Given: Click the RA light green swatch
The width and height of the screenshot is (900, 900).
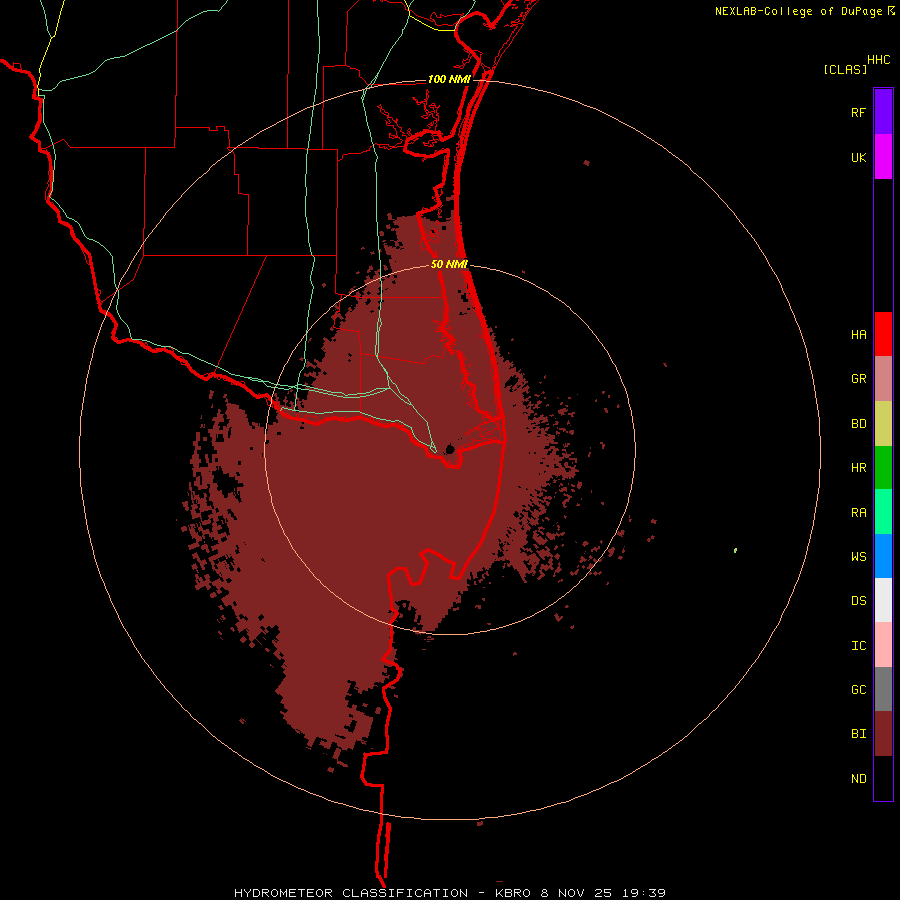Looking at the screenshot, I should coord(883,512).
